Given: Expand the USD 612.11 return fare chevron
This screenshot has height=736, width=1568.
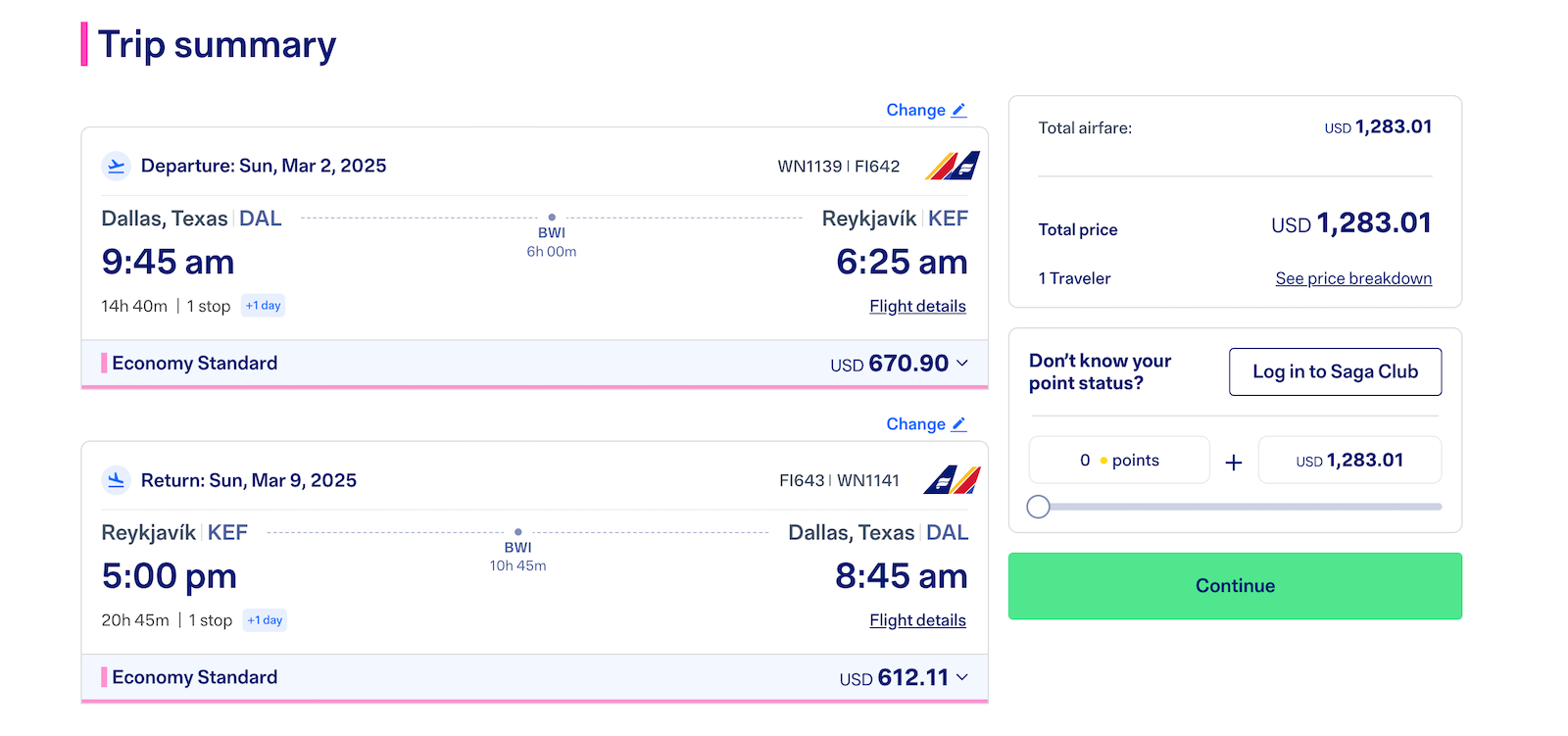Looking at the screenshot, I should click(x=962, y=677).
